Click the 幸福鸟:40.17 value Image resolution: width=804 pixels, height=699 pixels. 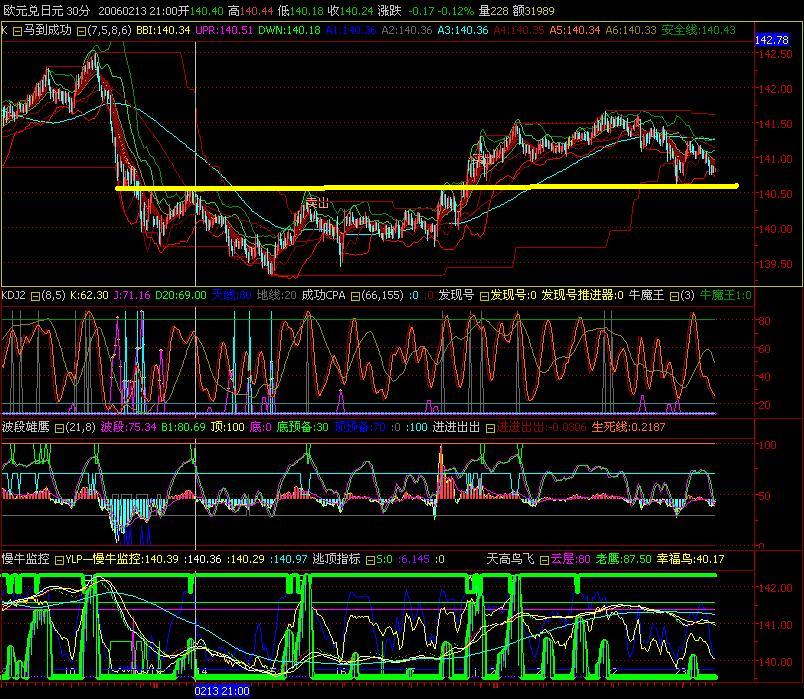pyautogui.click(x=690, y=559)
